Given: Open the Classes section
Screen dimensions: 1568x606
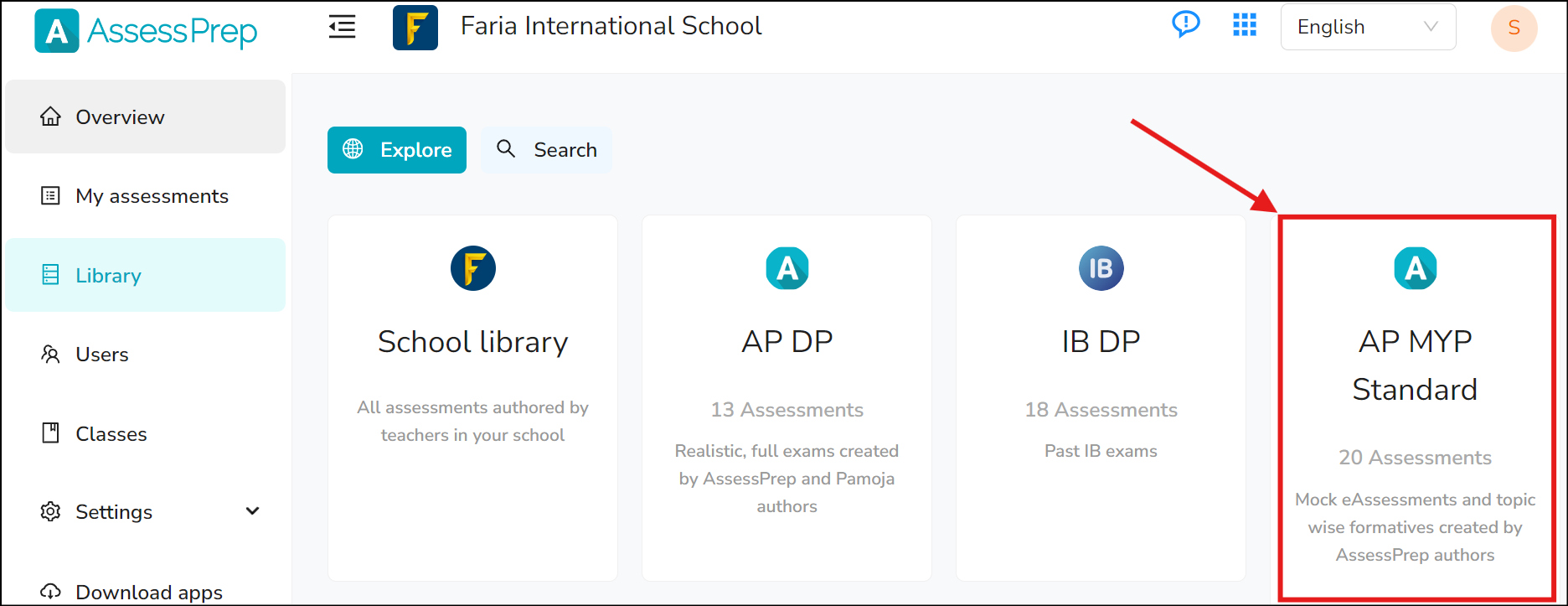Looking at the screenshot, I should [x=145, y=433].
